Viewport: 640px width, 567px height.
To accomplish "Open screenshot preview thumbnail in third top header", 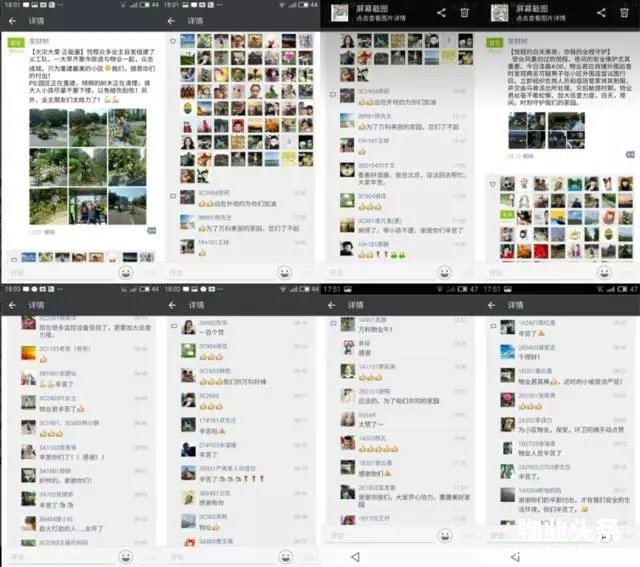I will tap(339, 13).
